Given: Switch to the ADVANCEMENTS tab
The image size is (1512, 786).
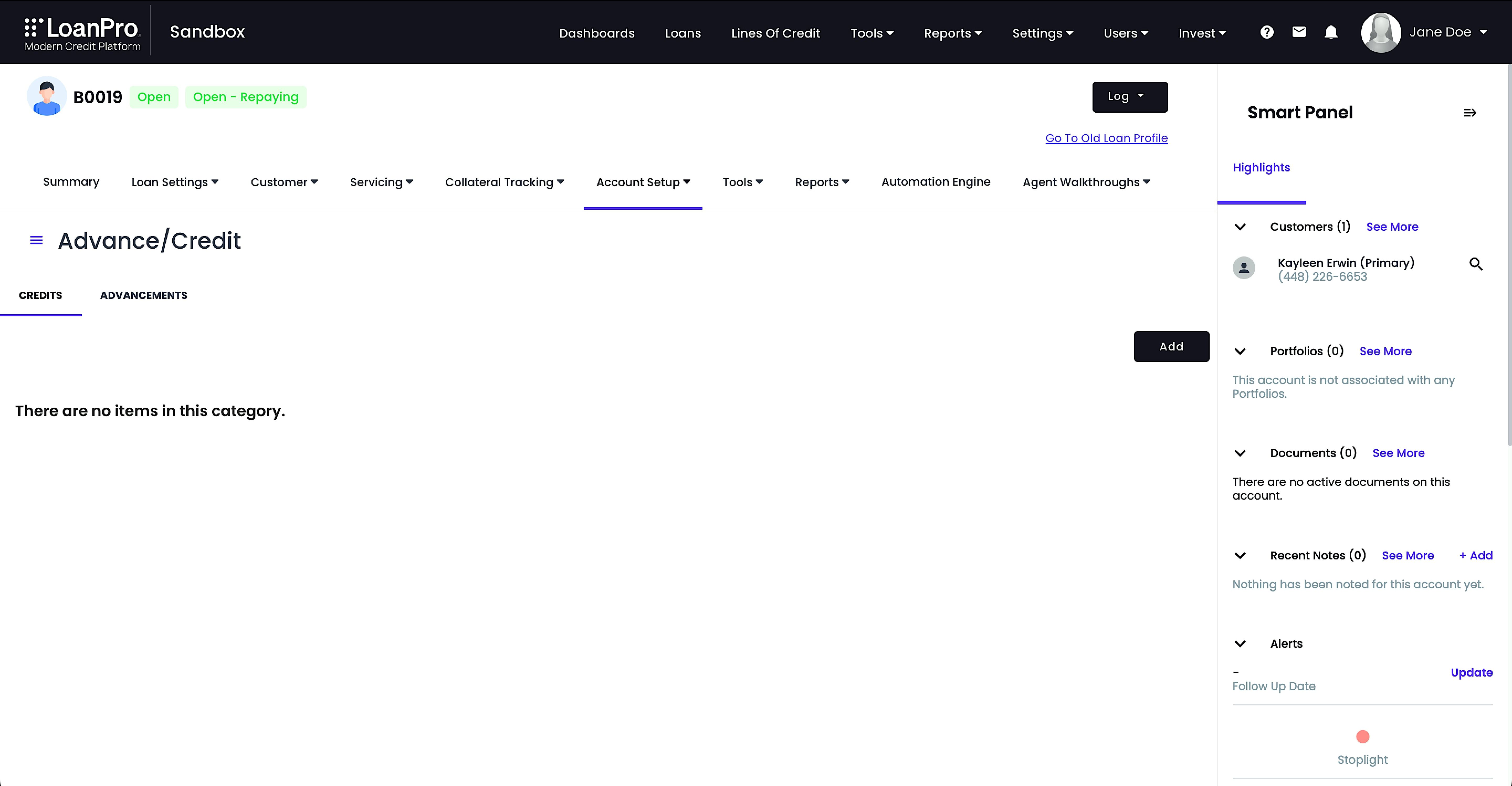Looking at the screenshot, I should [144, 295].
